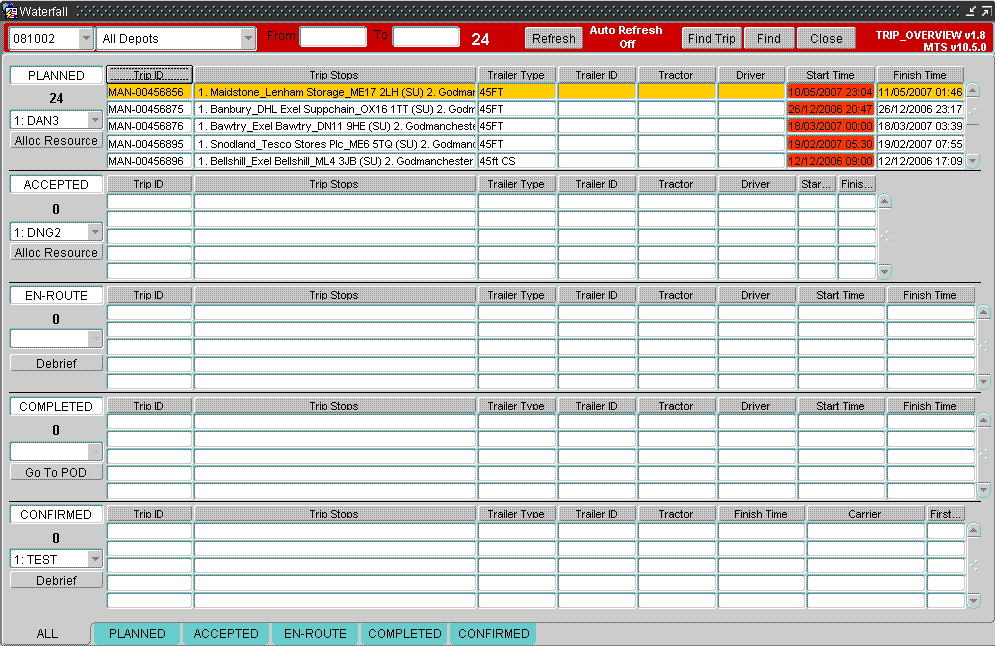The width and height of the screenshot is (995, 646).
Task: Expand the 1: TEST dropdown in CONFIRMED
Action: (95, 559)
